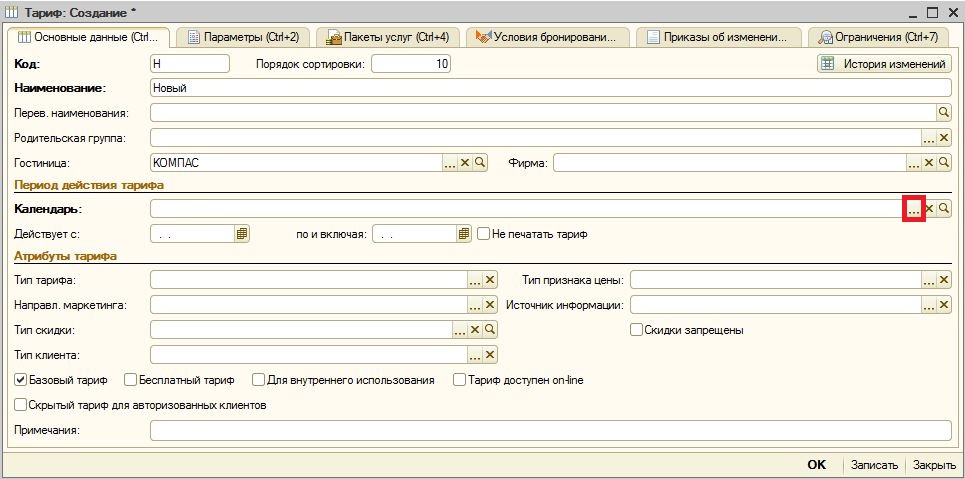
Task: Clear the Фирма field
Action: [x=929, y=163]
